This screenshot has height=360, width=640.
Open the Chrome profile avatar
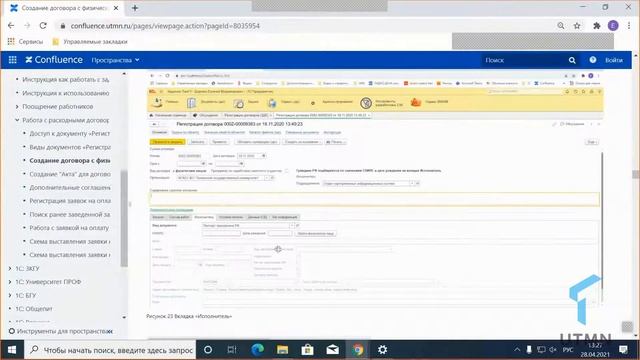pos(613,26)
